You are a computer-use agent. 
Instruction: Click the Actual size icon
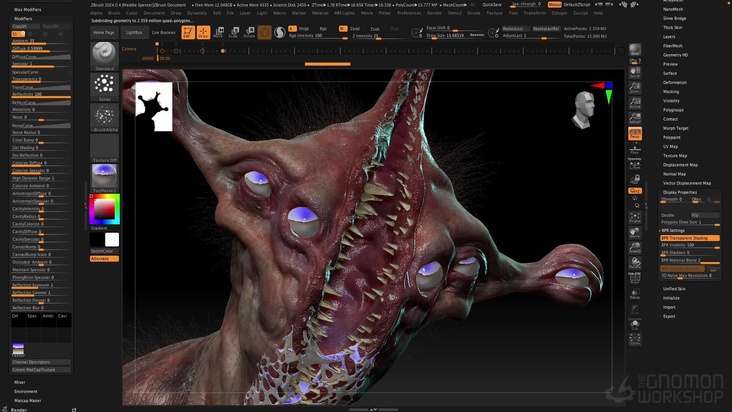tap(635, 103)
